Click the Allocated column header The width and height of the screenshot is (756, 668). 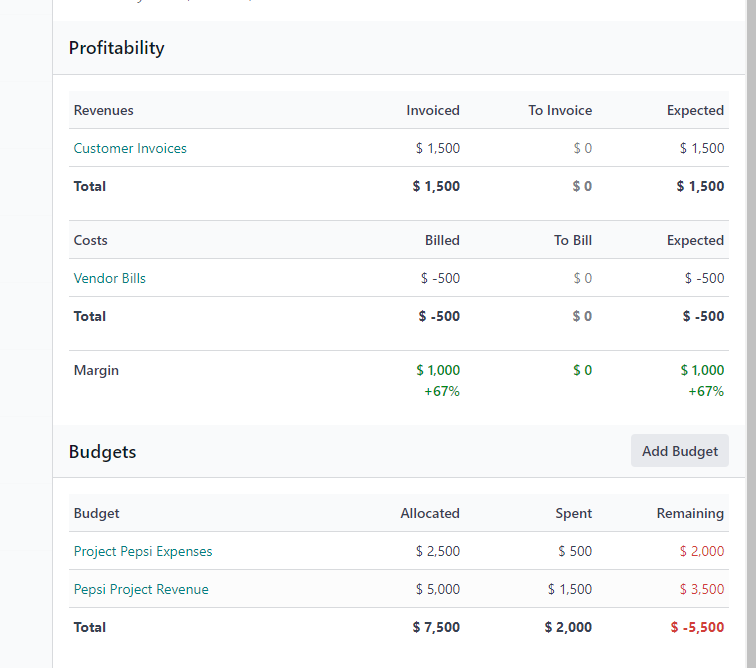tap(430, 513)
